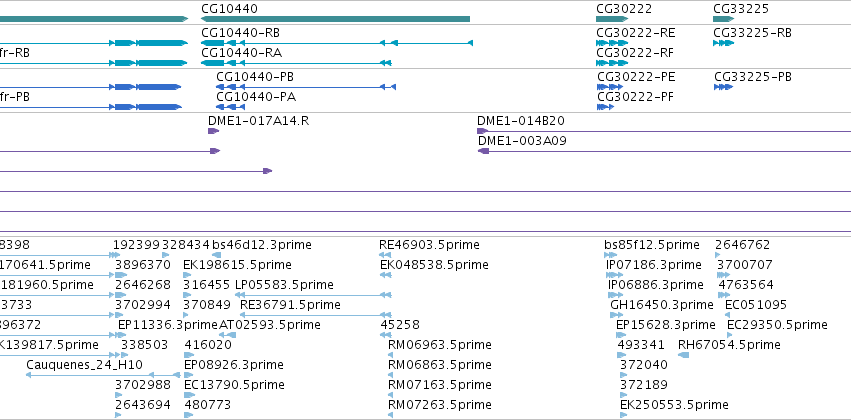Select the EK048538.5prime EST label

coord(434,265)
